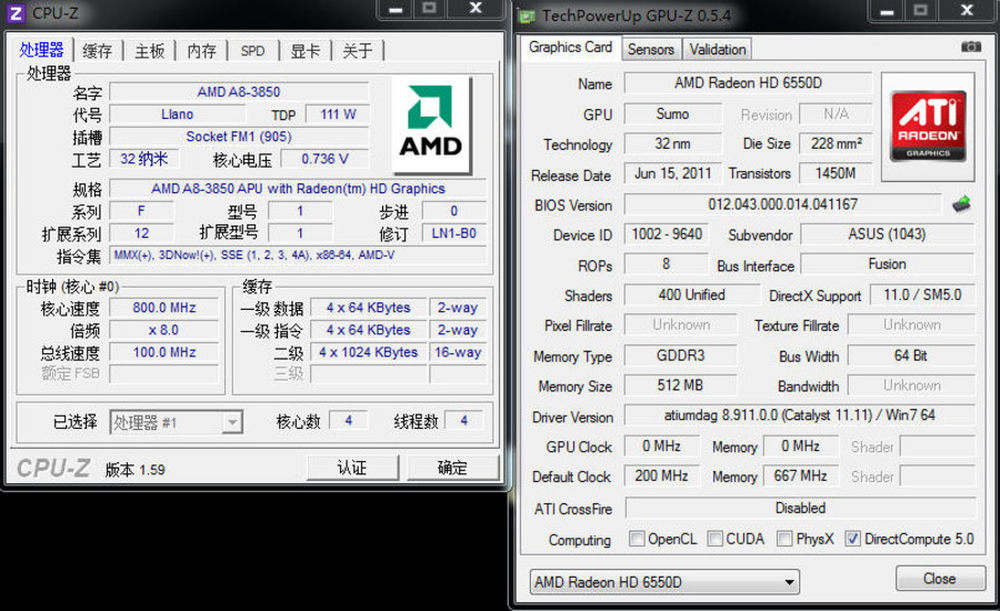1000x611 pixels.
Task: Click the ATI CrossFire Disabled field
Action: 800,508
